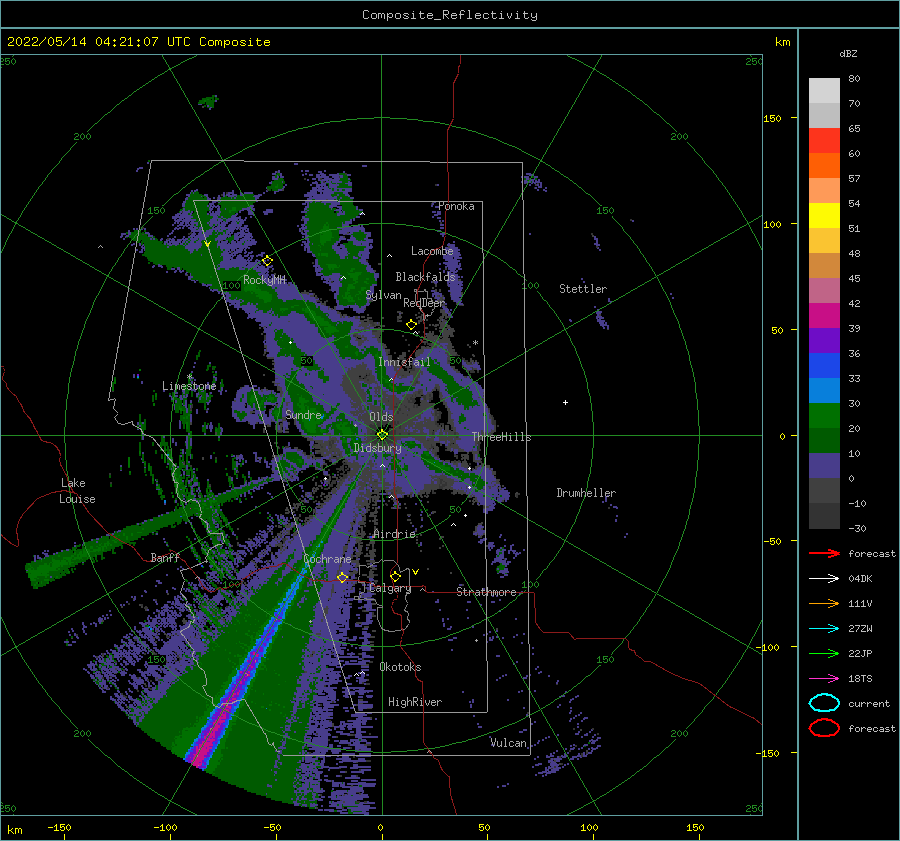
Task: Pick the dark green 10-20 dBZ swatch
Action: point(824,440)
